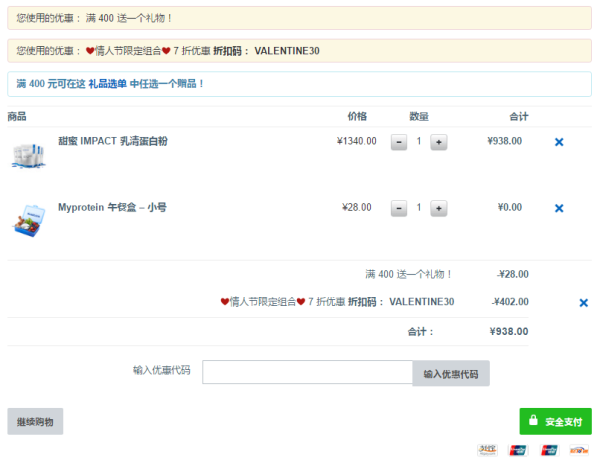Click the 继续购物 continue shopping button

coord(35,422)
